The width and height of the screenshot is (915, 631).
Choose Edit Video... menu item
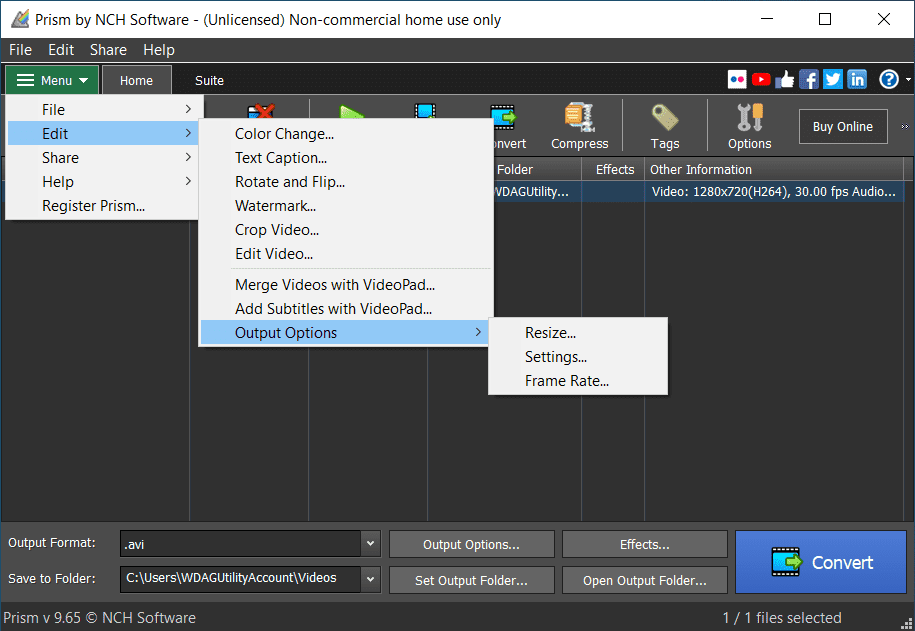345,253
